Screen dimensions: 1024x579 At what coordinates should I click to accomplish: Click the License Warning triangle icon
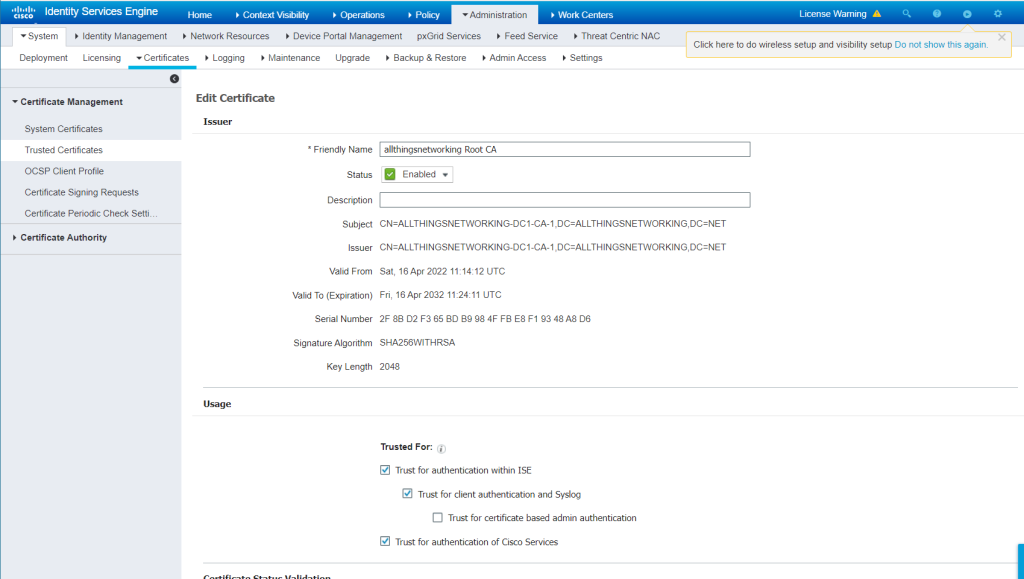877,14
